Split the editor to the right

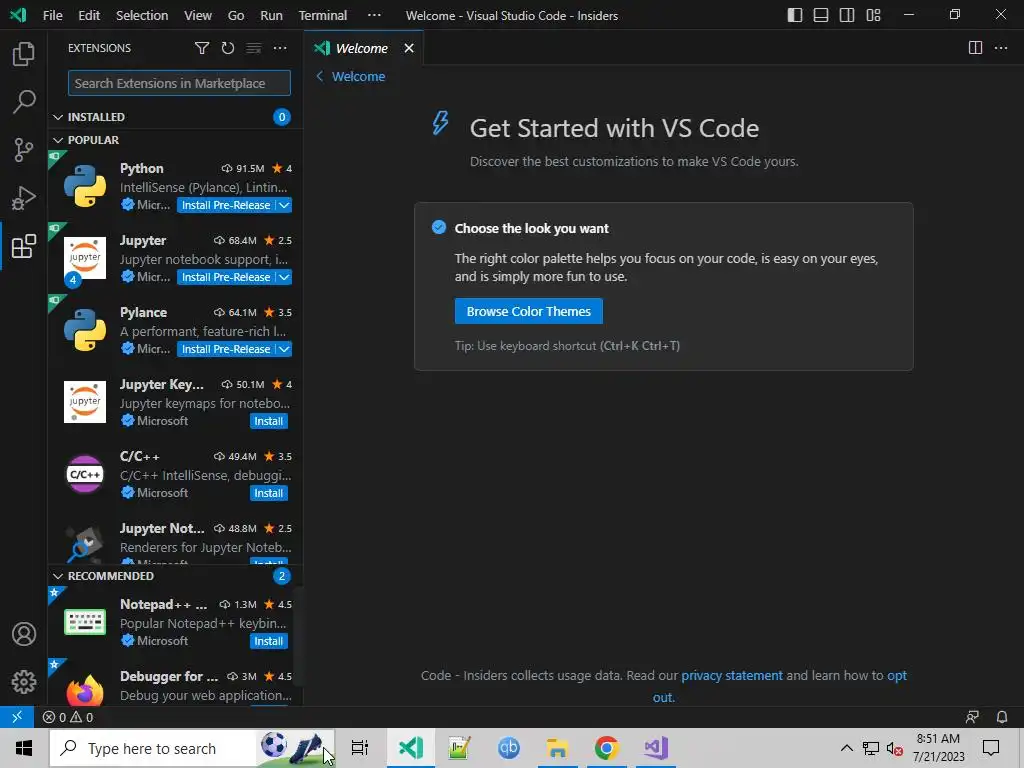[x=975, y=48]
